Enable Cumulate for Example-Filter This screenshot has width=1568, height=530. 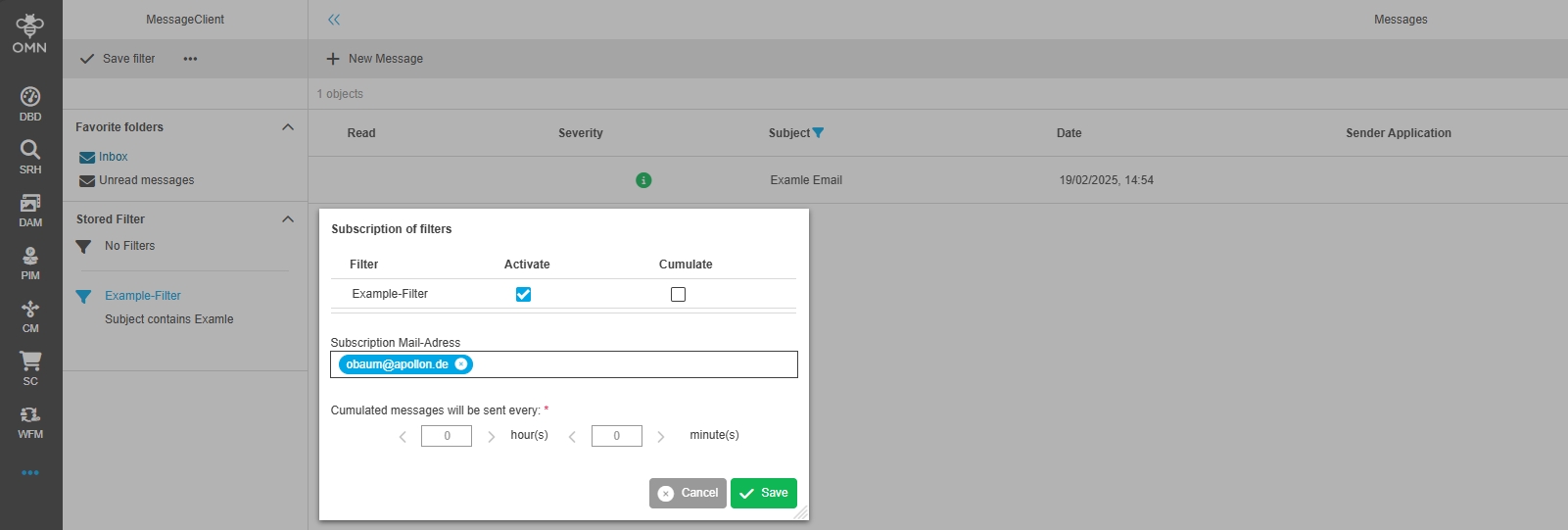[x=678, y=294]
